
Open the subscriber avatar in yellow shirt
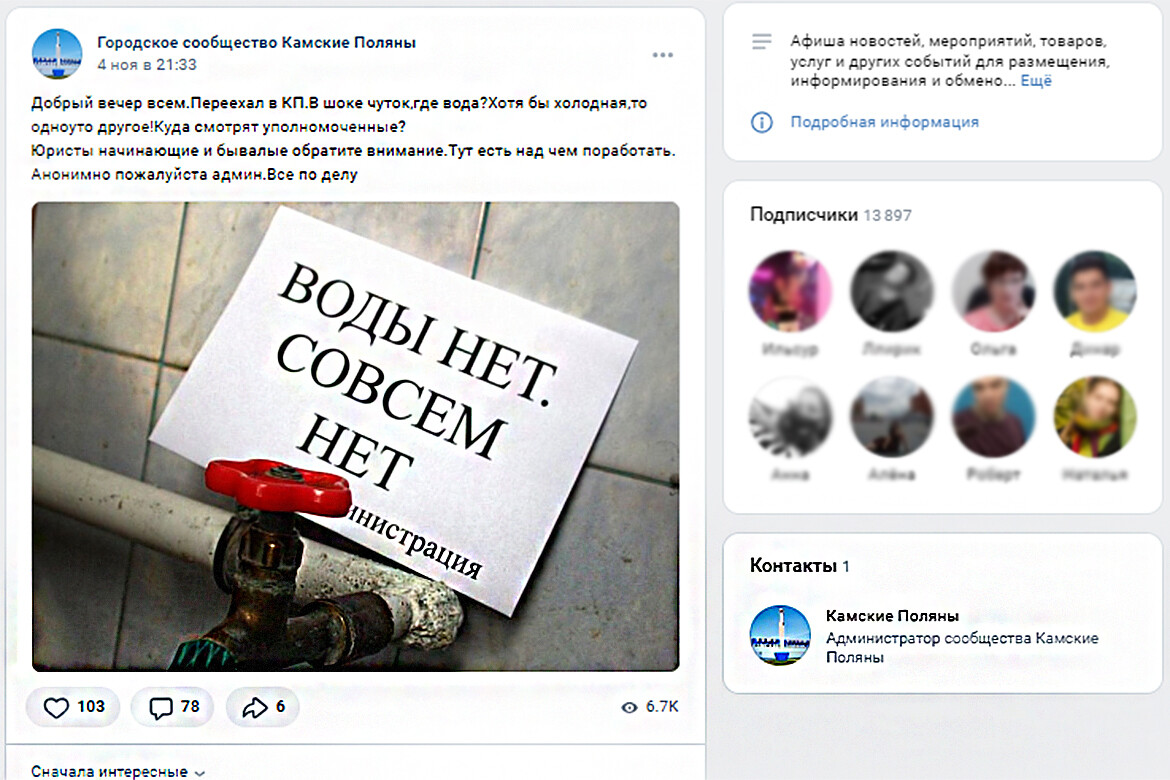[1095, 291]
